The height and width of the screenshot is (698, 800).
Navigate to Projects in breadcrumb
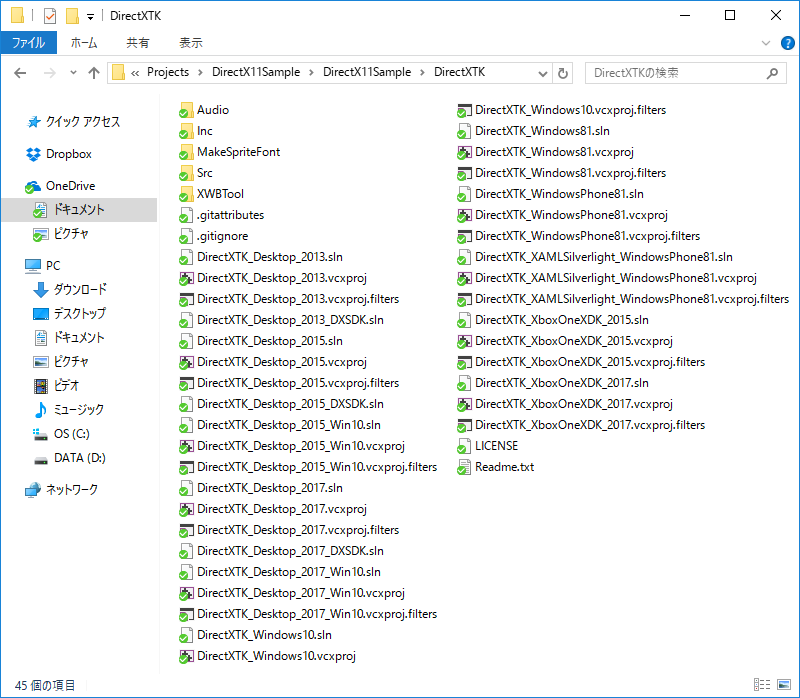point(168,72)
